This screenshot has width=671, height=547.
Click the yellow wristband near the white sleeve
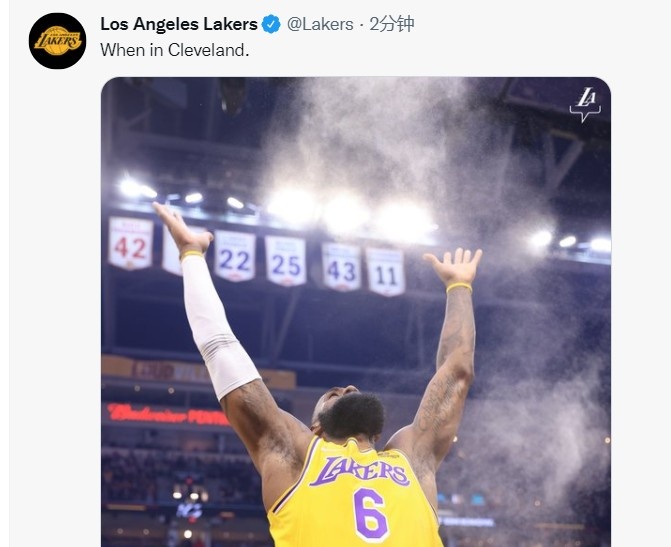192,255
